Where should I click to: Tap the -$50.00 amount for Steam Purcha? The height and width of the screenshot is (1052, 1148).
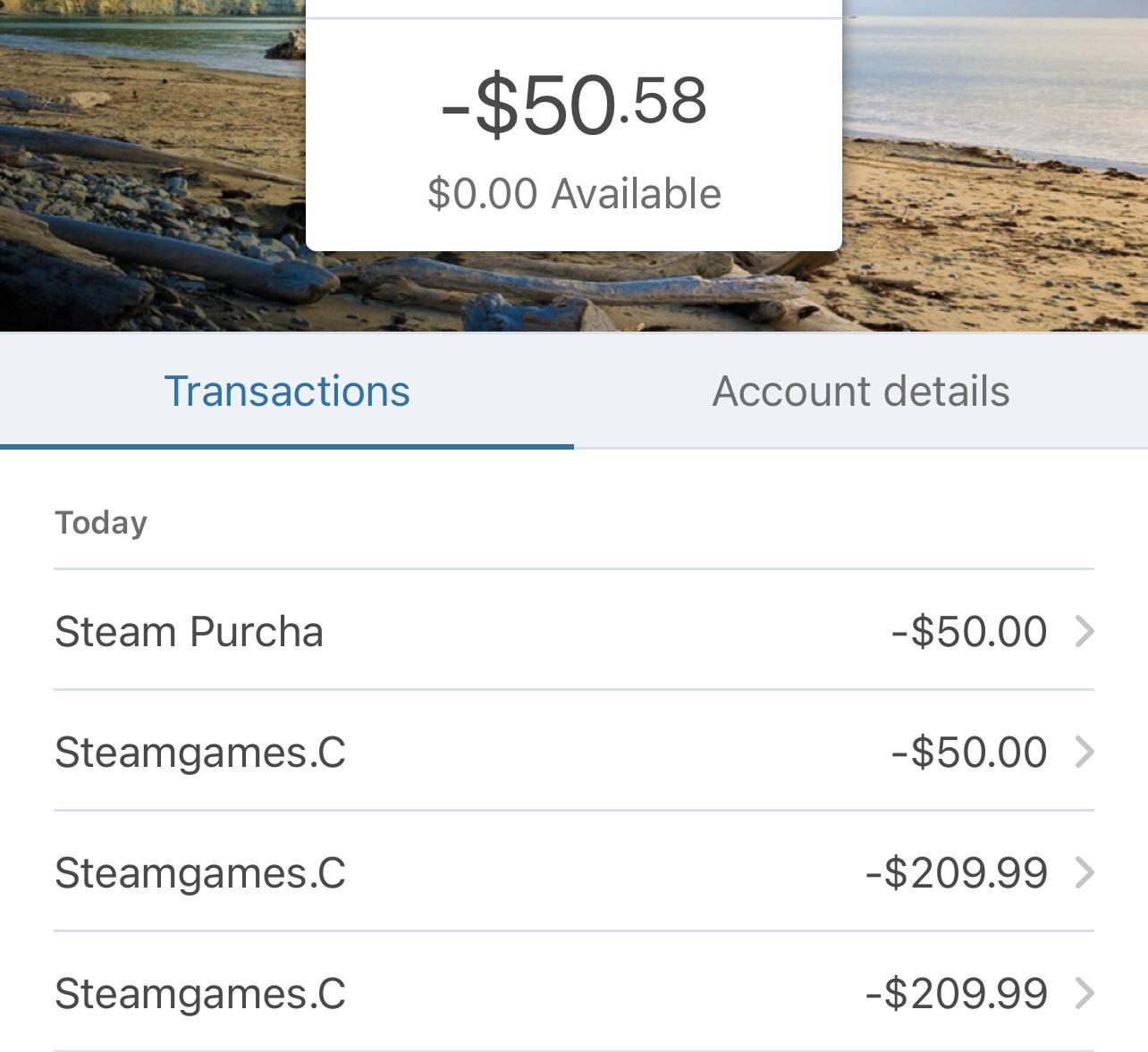pos(969,632)
